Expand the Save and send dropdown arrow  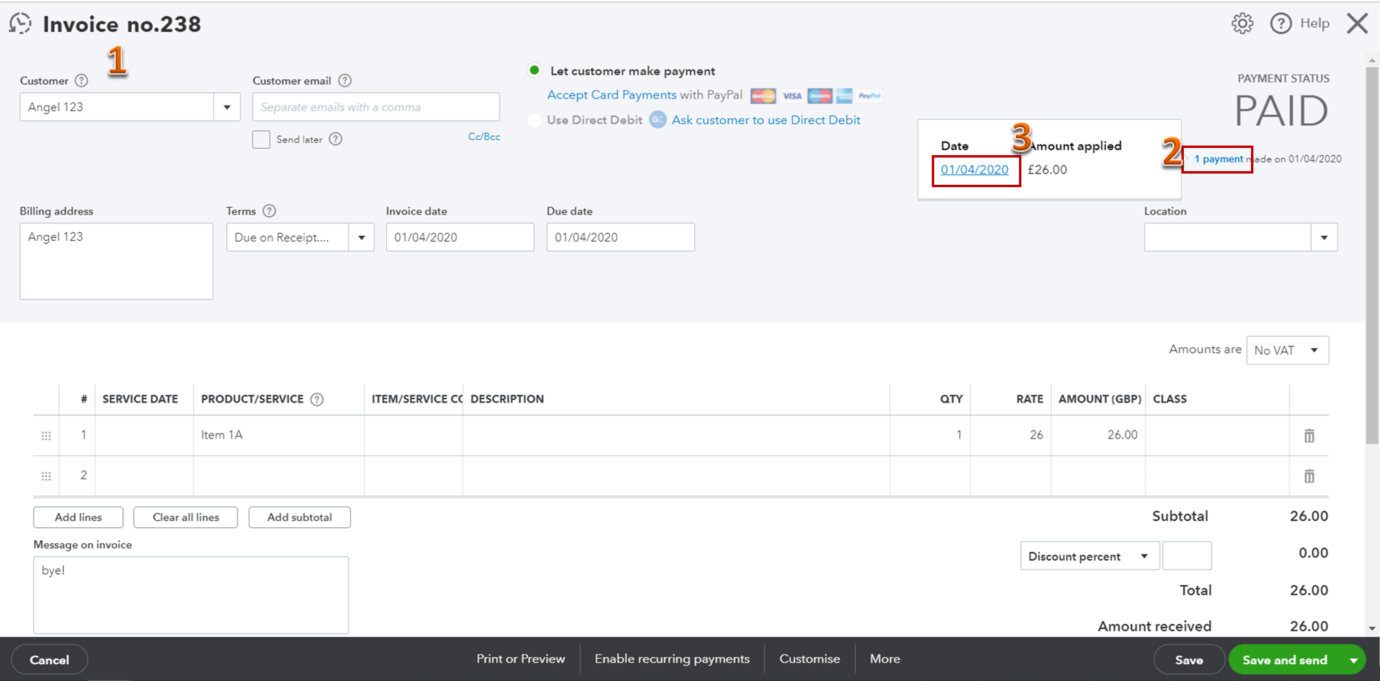(1352, 659)
